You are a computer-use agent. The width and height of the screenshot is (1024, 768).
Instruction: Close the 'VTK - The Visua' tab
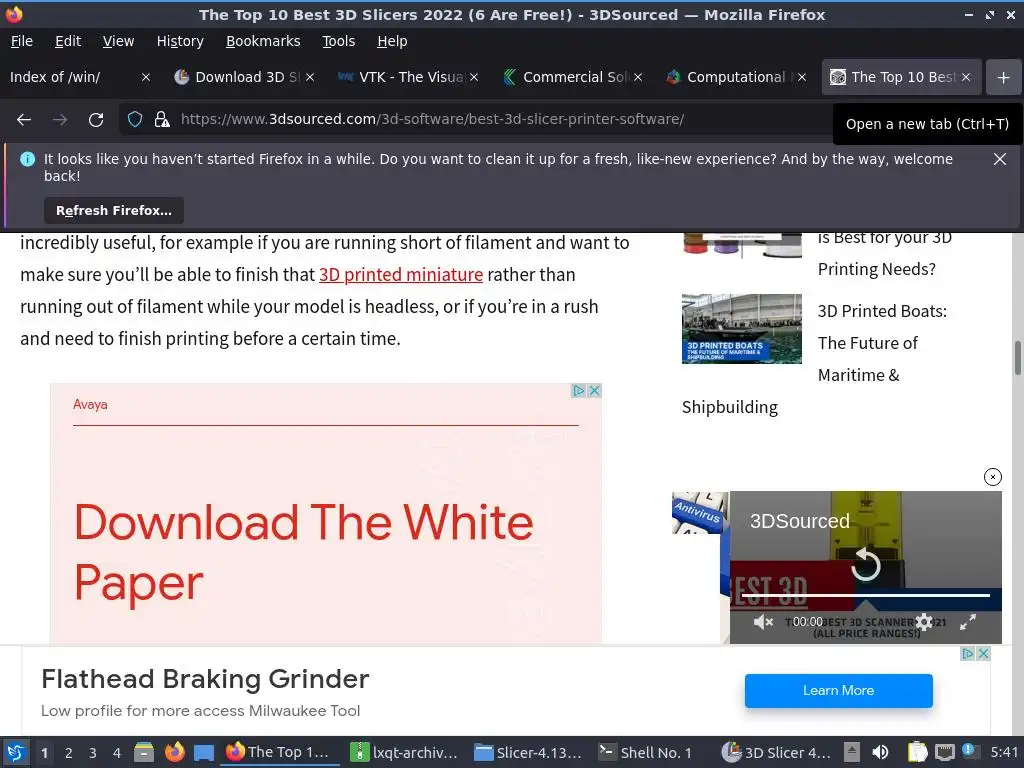tap(474, 77)
